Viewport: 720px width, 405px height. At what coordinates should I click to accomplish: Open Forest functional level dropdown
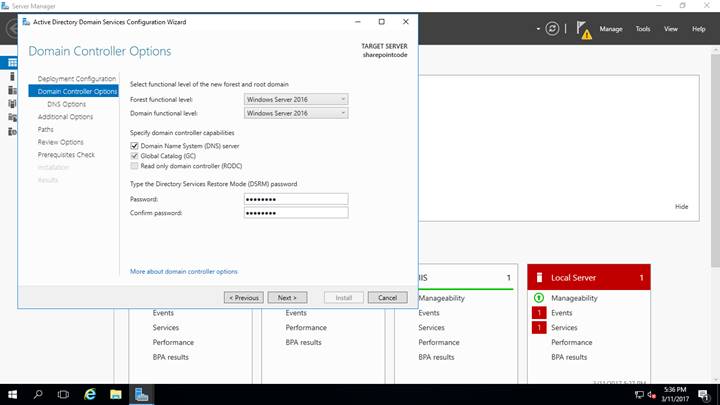pyautogui.click(x=296, y=99)
